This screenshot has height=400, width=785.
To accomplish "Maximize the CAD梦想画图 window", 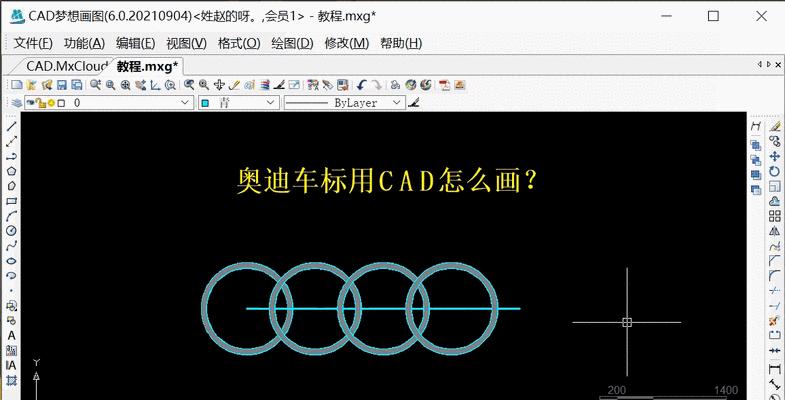I will pos(713,16).
